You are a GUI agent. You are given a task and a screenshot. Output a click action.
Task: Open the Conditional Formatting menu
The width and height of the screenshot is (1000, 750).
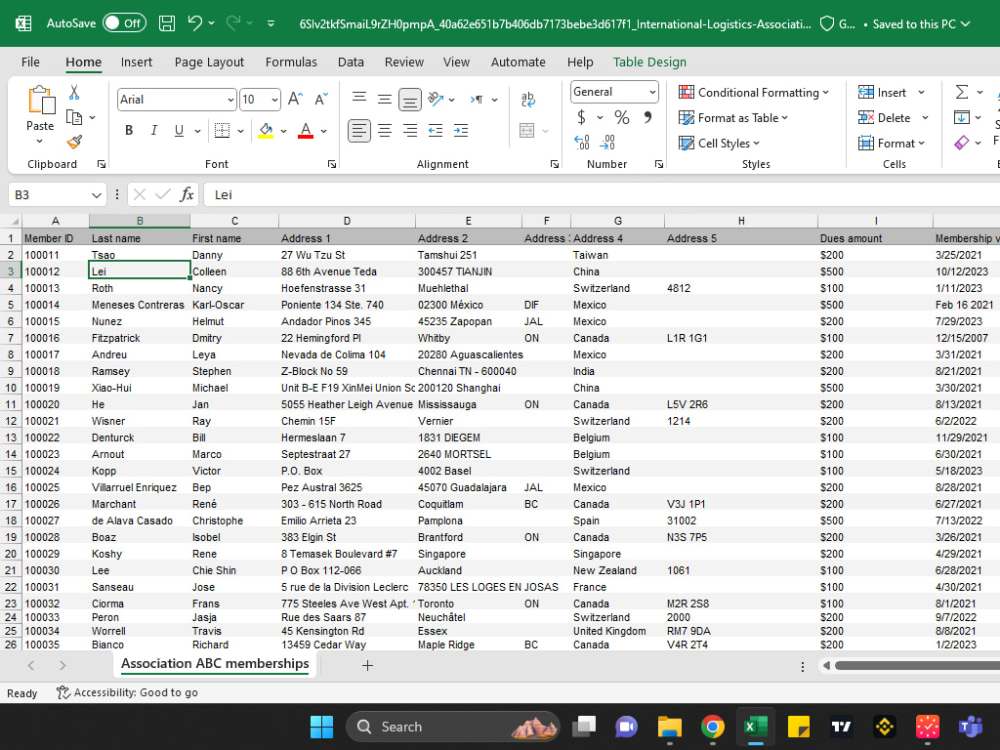[754, 92]
